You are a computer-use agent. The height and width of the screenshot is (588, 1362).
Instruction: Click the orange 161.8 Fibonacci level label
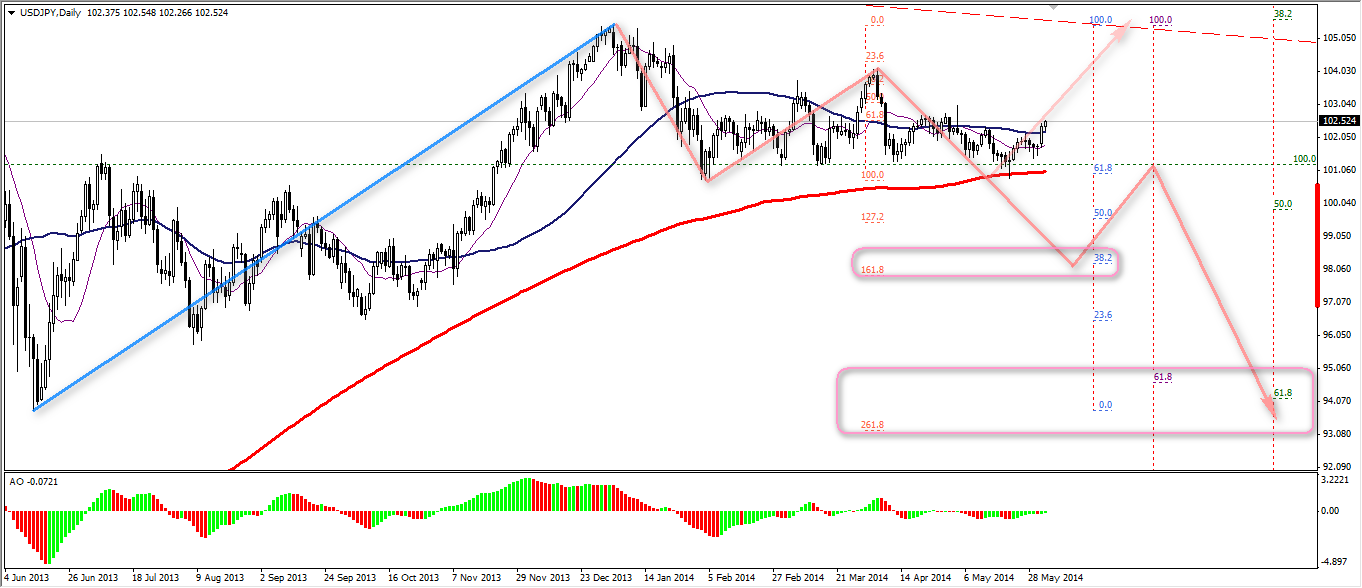point(872,270)
